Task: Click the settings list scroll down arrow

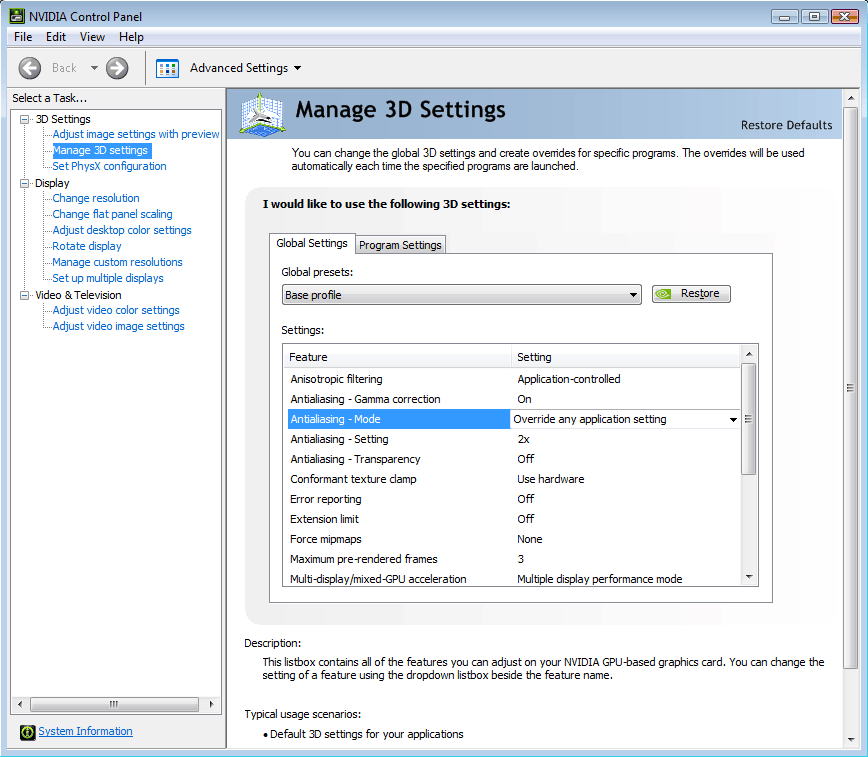Action: click(x=748, y=577)
